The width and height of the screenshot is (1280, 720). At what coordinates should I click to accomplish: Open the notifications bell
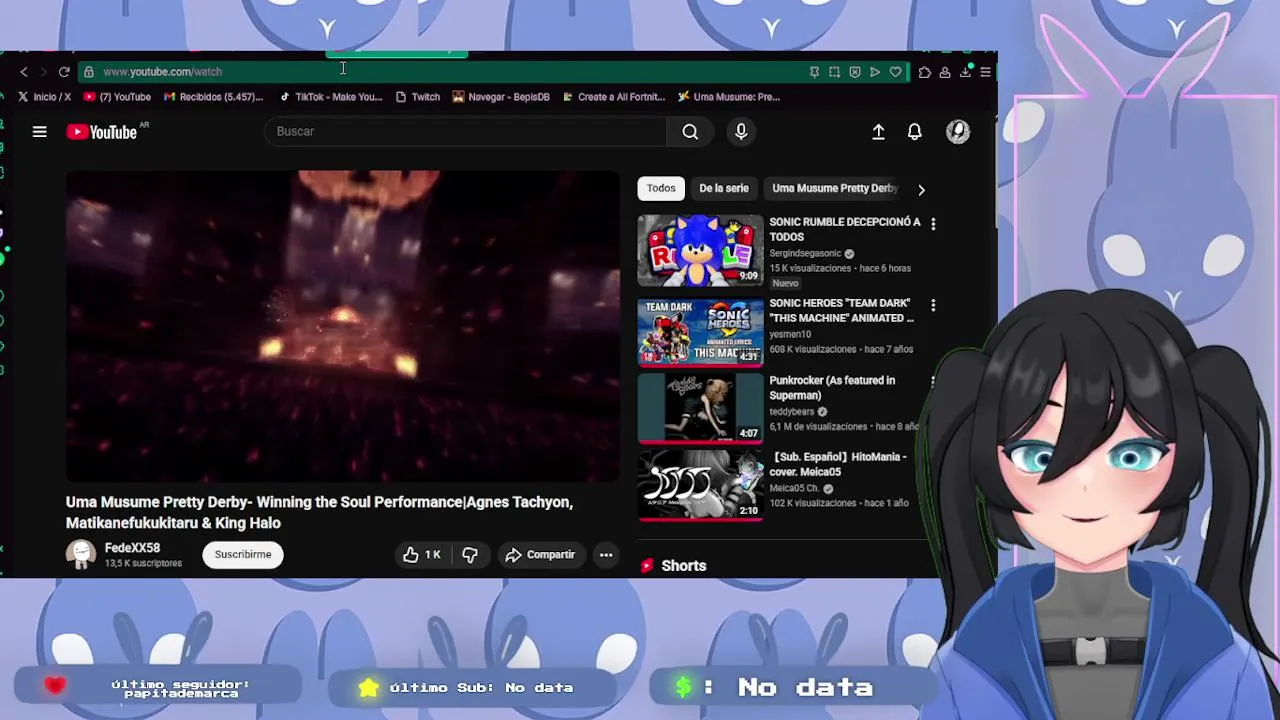915,131
